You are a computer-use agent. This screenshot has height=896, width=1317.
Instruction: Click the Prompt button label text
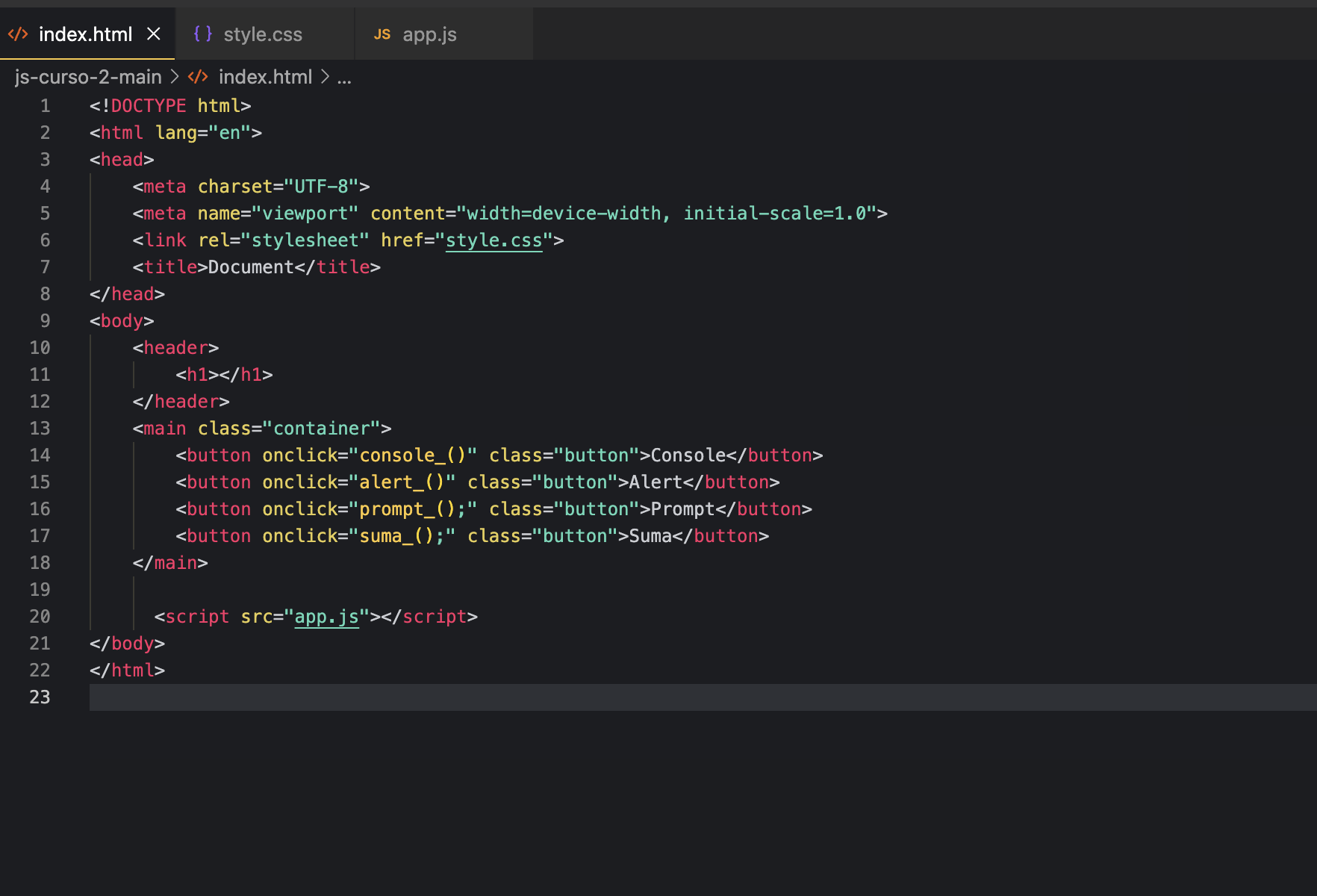pos(683,509)
